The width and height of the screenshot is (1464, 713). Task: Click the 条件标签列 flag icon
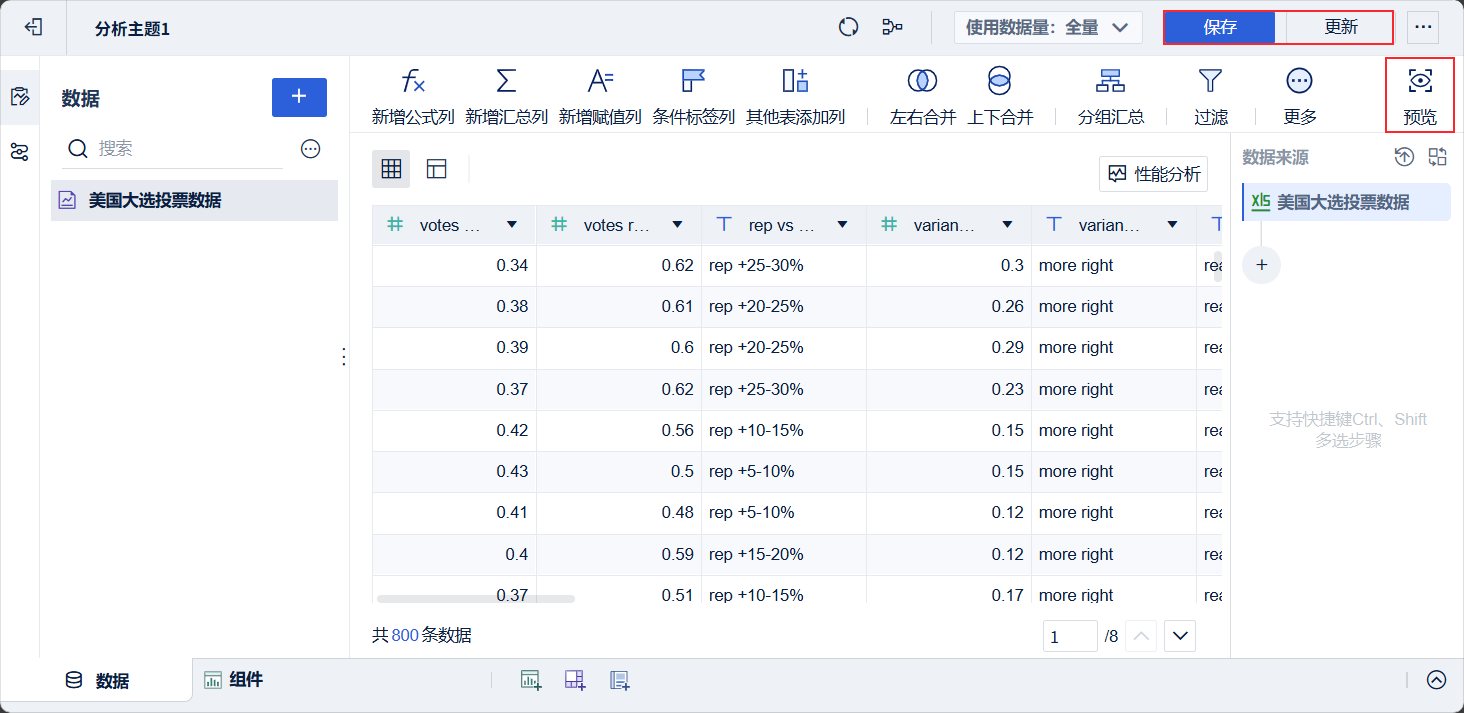pyautogui.click(x=693, y=82)
